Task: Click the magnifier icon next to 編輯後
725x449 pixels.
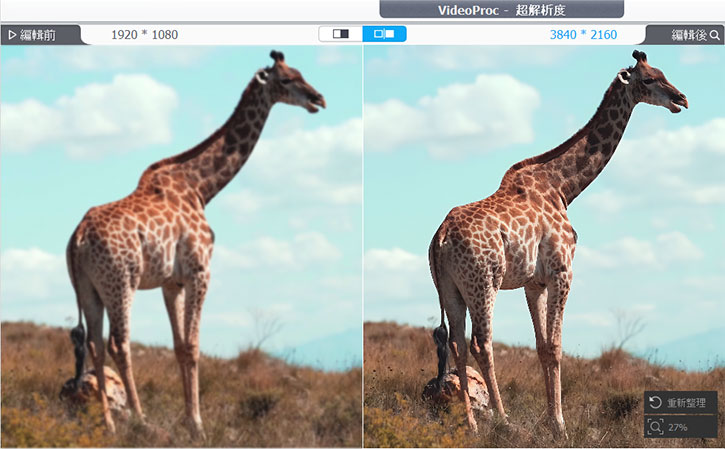Action: point(714,35)
